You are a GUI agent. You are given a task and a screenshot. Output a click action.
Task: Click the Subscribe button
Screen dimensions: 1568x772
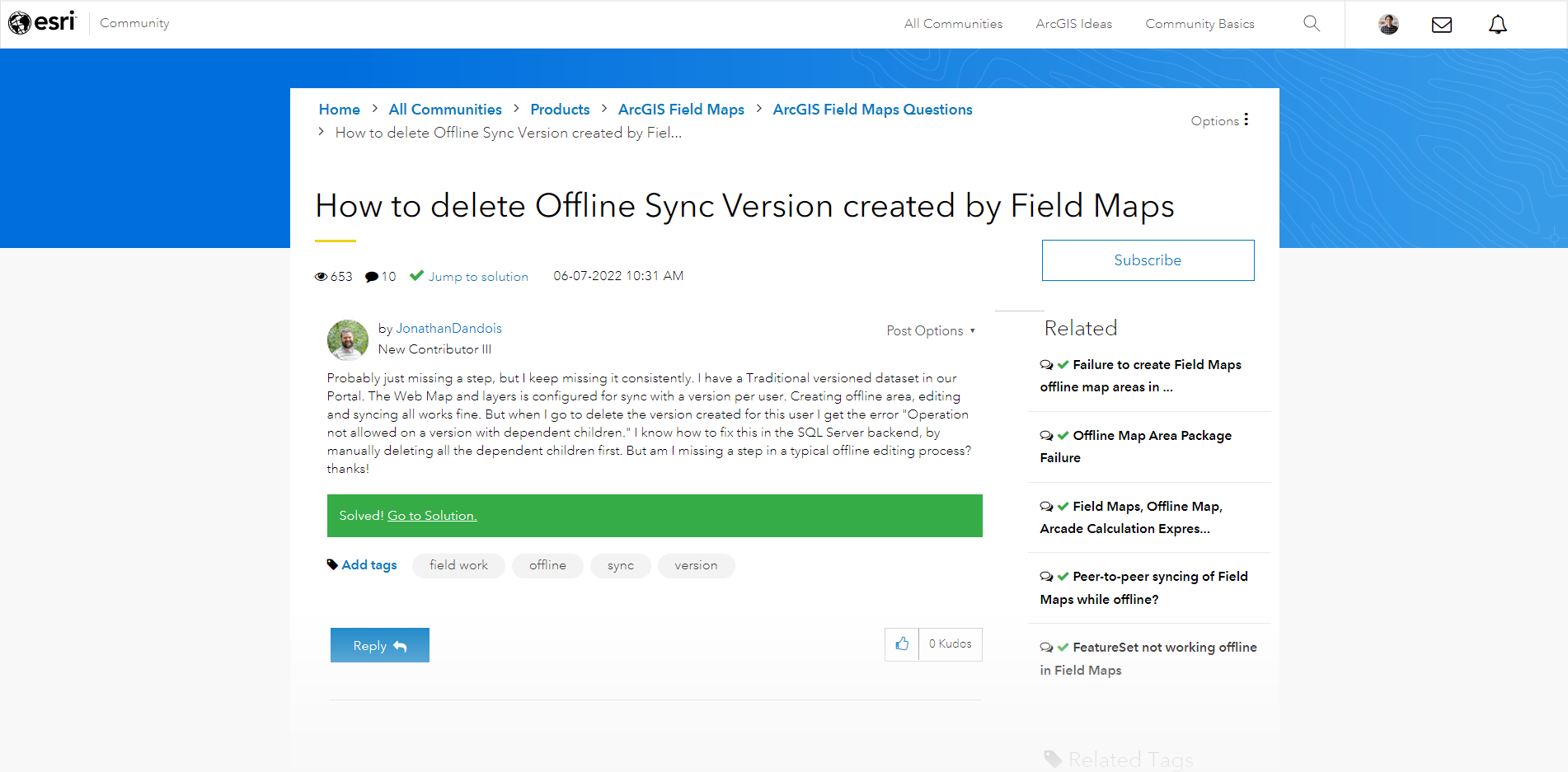click(x=1148, y=260)
